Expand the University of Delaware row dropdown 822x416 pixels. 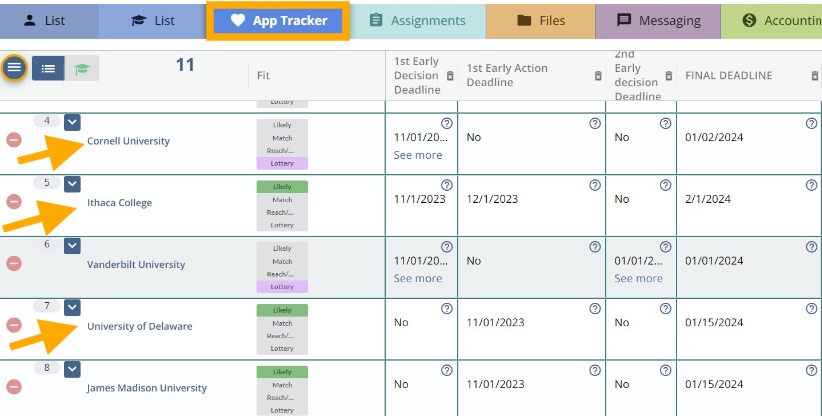point(72,308)
